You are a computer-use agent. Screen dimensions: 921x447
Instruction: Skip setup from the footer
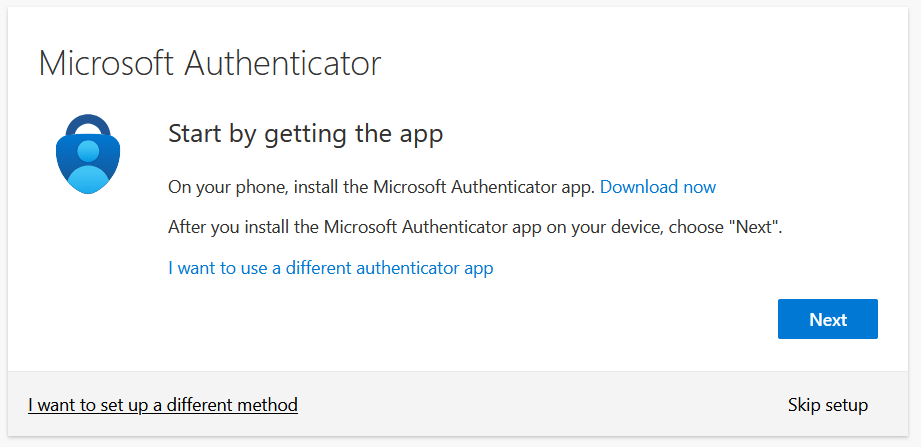(x=827, y=405)
